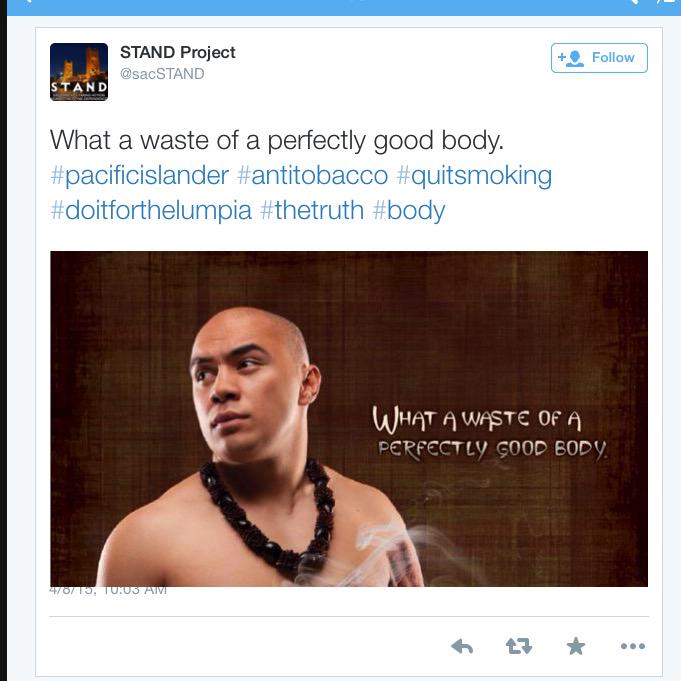The height and width of the screenshot is (681, 681).
Task: Open the attached anti-tobacco image
Action: click(x=349, y=419)
